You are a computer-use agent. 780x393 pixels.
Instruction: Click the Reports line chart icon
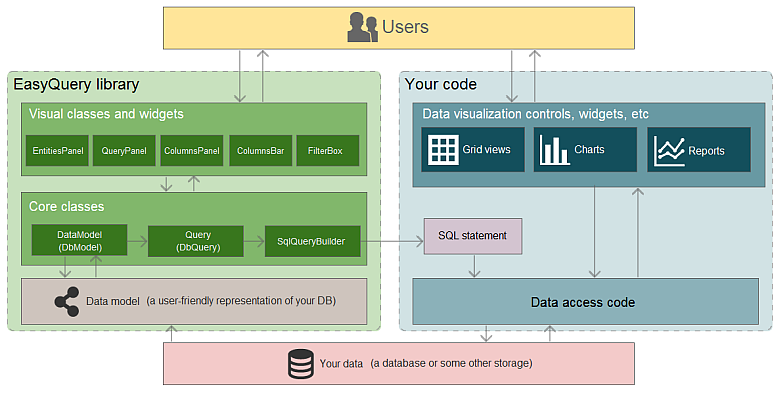[669, 151]
